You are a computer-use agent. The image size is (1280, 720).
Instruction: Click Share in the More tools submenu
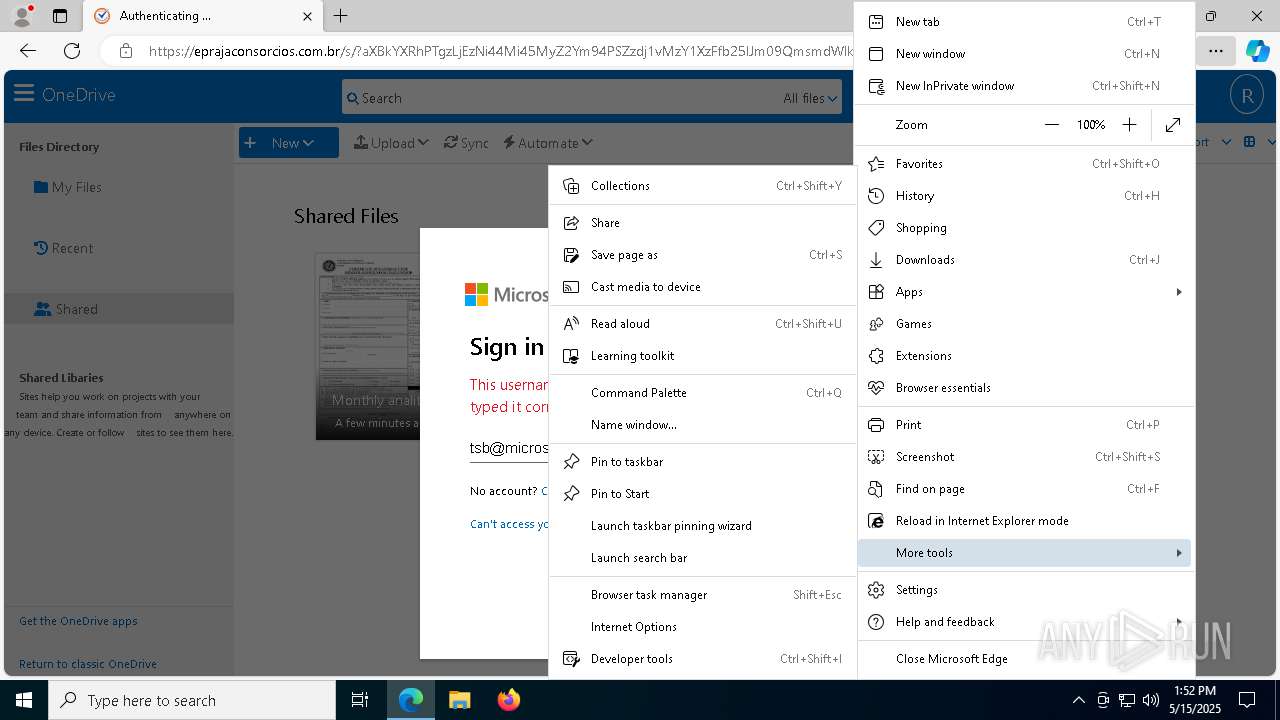(x=702, y=223)
